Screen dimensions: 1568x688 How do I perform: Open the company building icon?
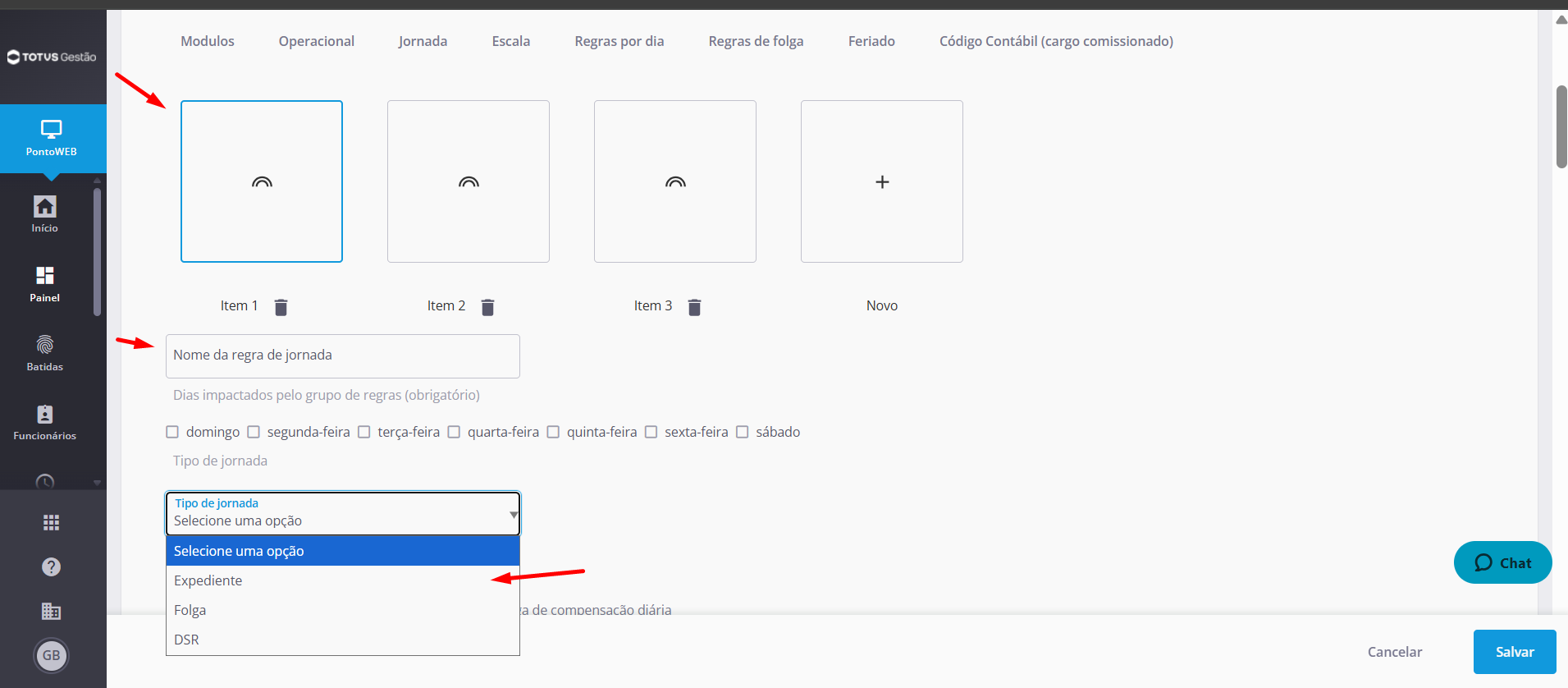pyautogui.click(x=52, y=611)
